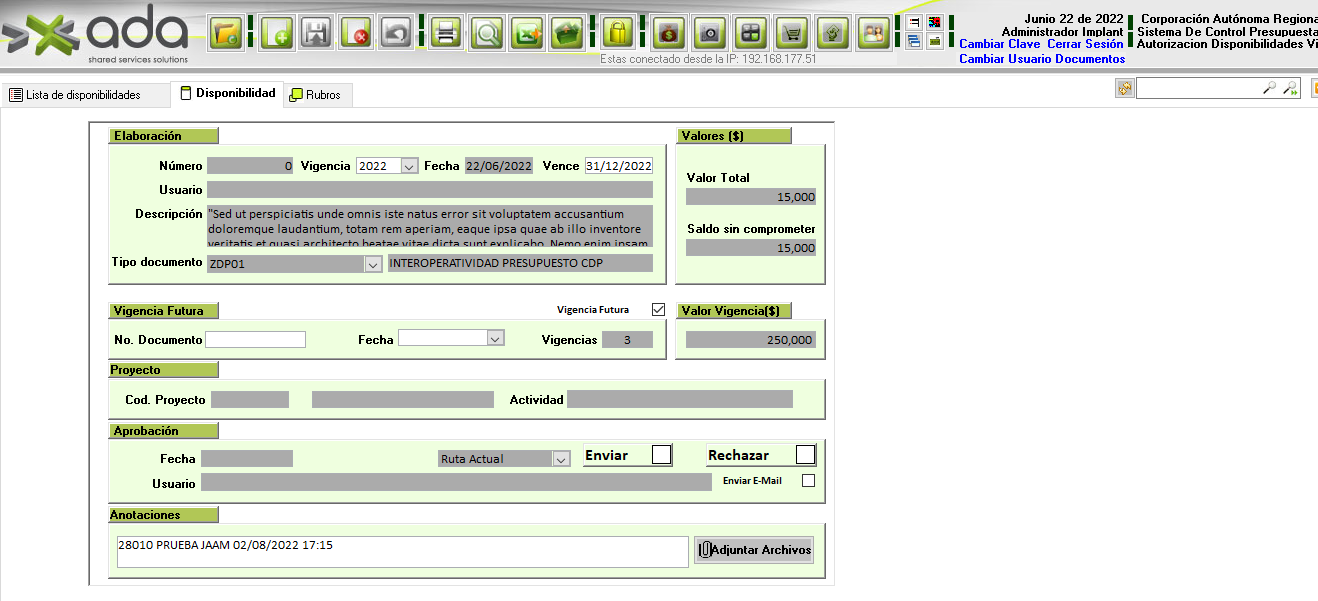Open the Vigencia year dropdown

point(409,166)
